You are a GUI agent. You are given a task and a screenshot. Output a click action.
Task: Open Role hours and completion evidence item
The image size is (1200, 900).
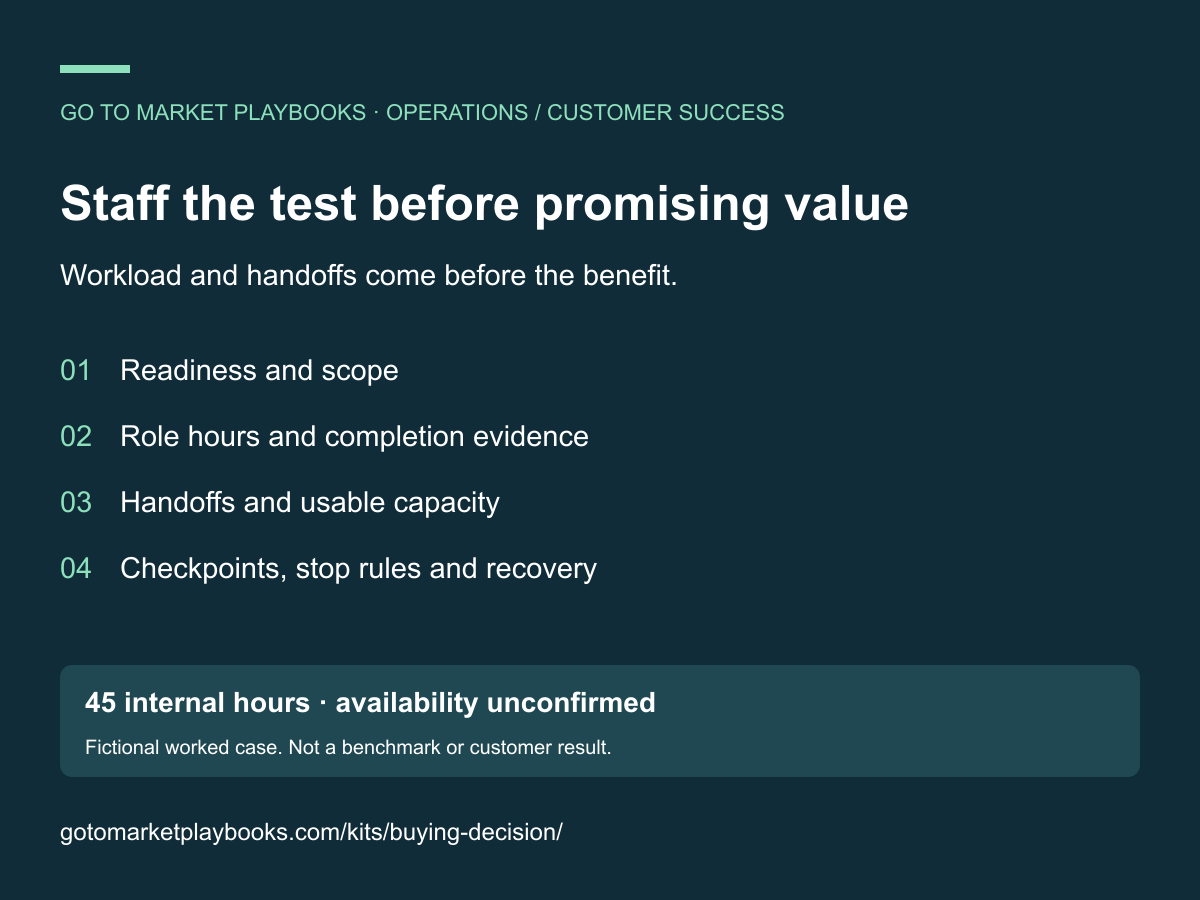pyautogui.click(x=354, y=437)
